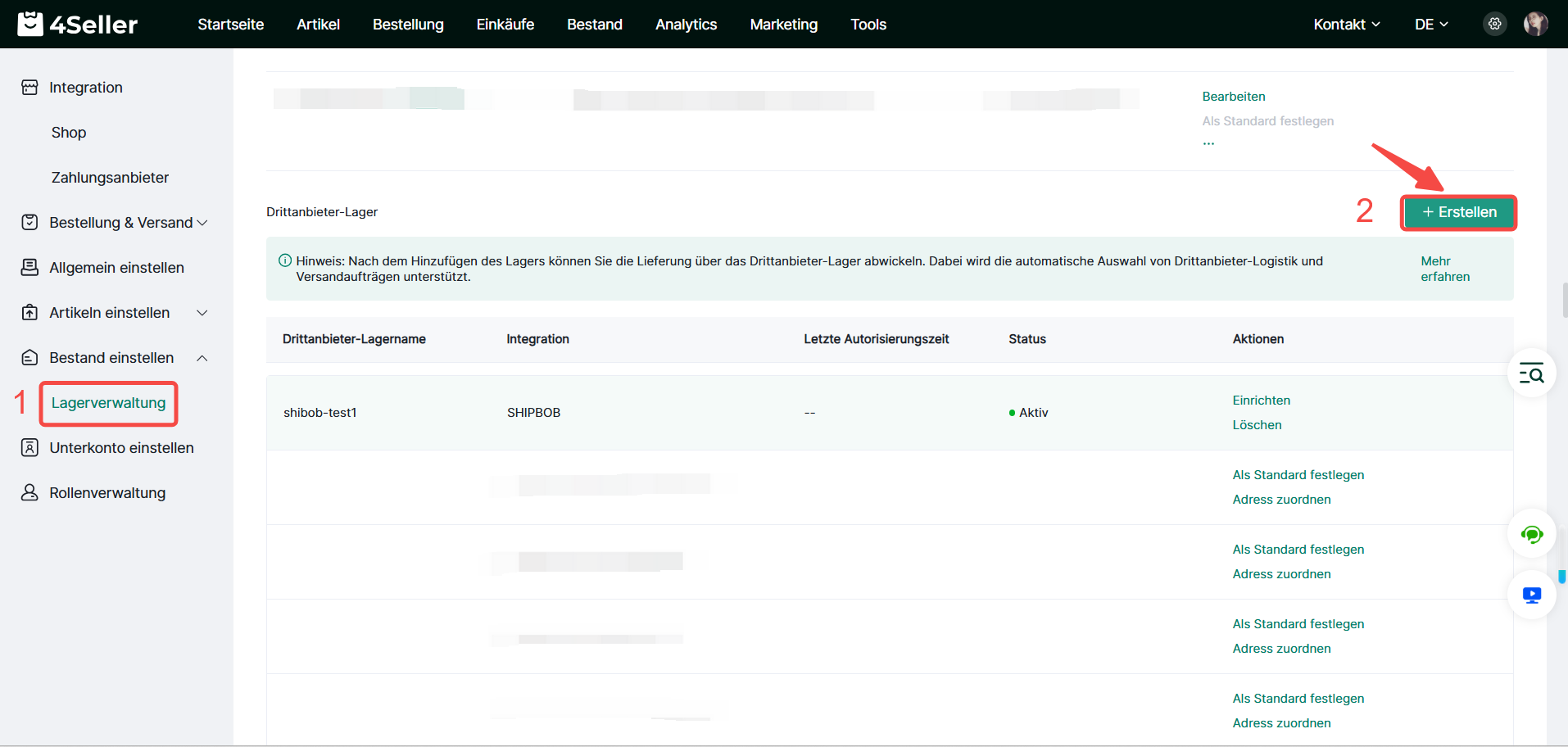
Task: Open the green chat support icon
Action: [1531, 535]
